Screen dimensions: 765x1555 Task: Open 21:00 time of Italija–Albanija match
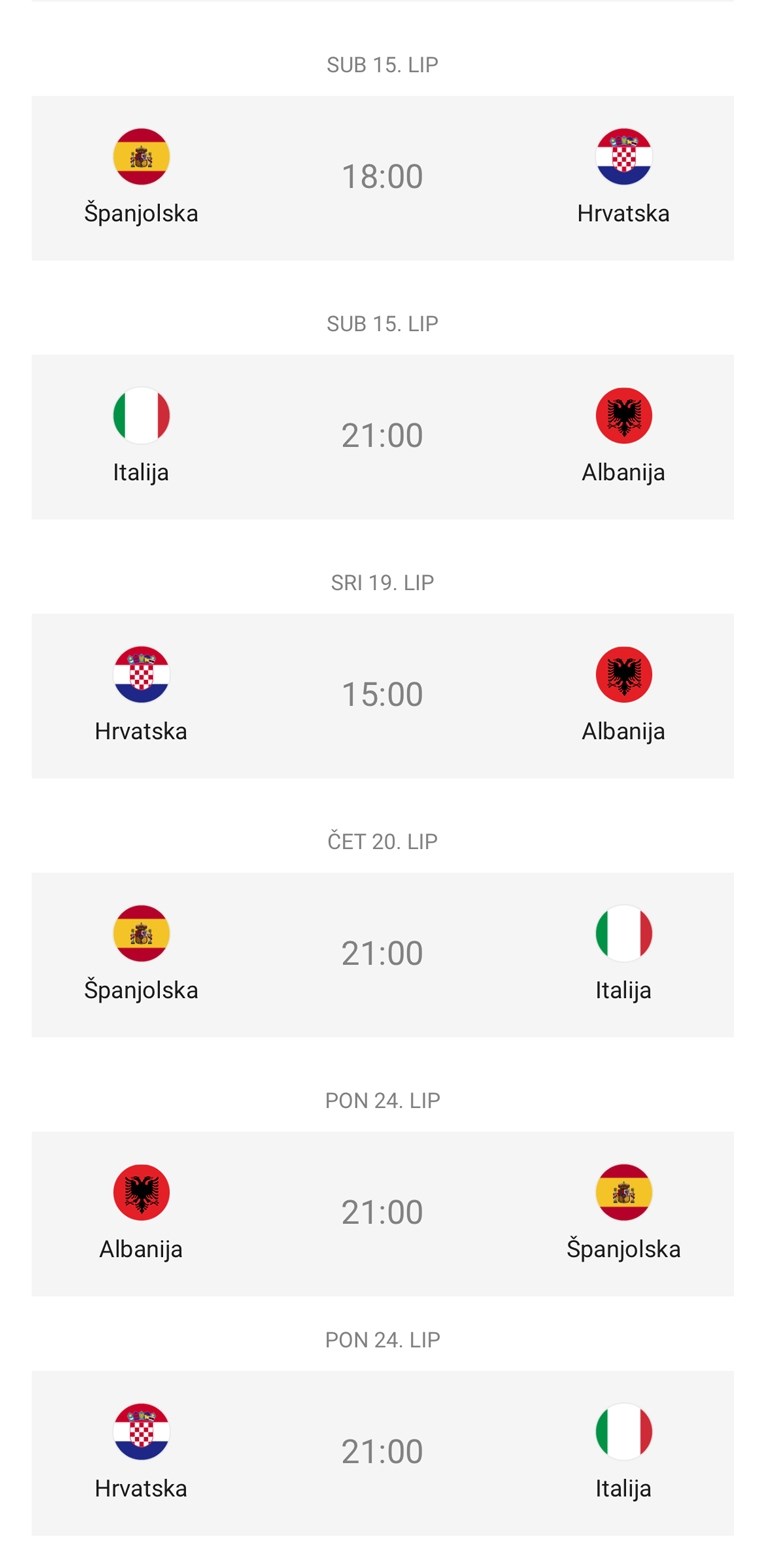coord(382,436)
